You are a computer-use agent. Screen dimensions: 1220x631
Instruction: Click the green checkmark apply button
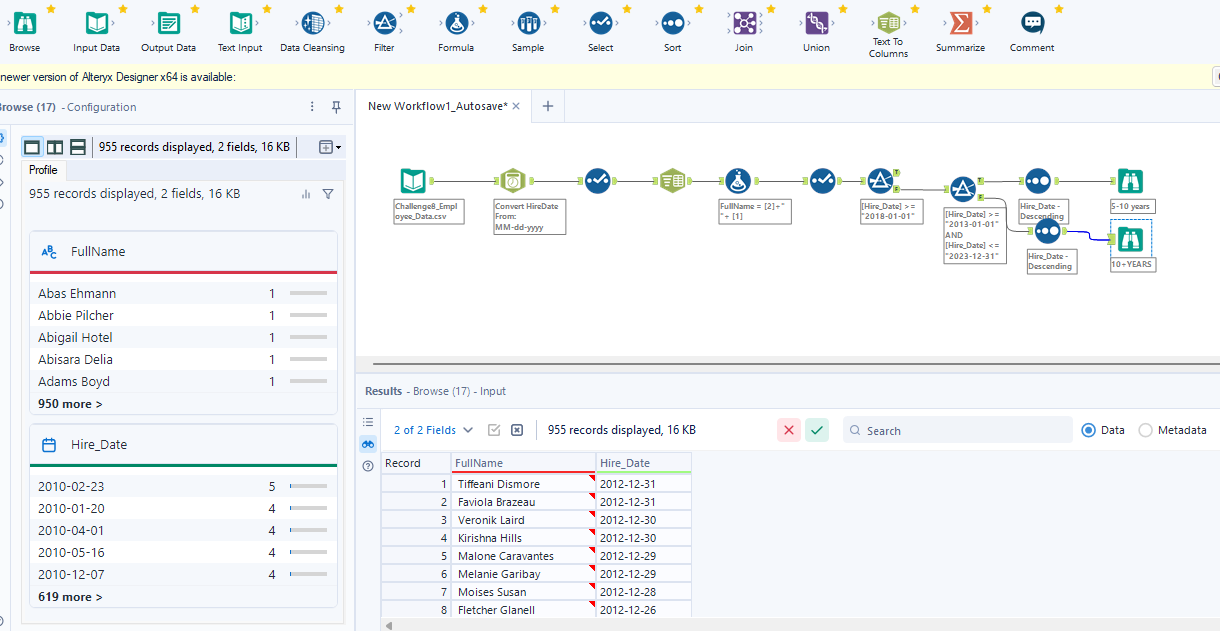[x=817, y=430]
